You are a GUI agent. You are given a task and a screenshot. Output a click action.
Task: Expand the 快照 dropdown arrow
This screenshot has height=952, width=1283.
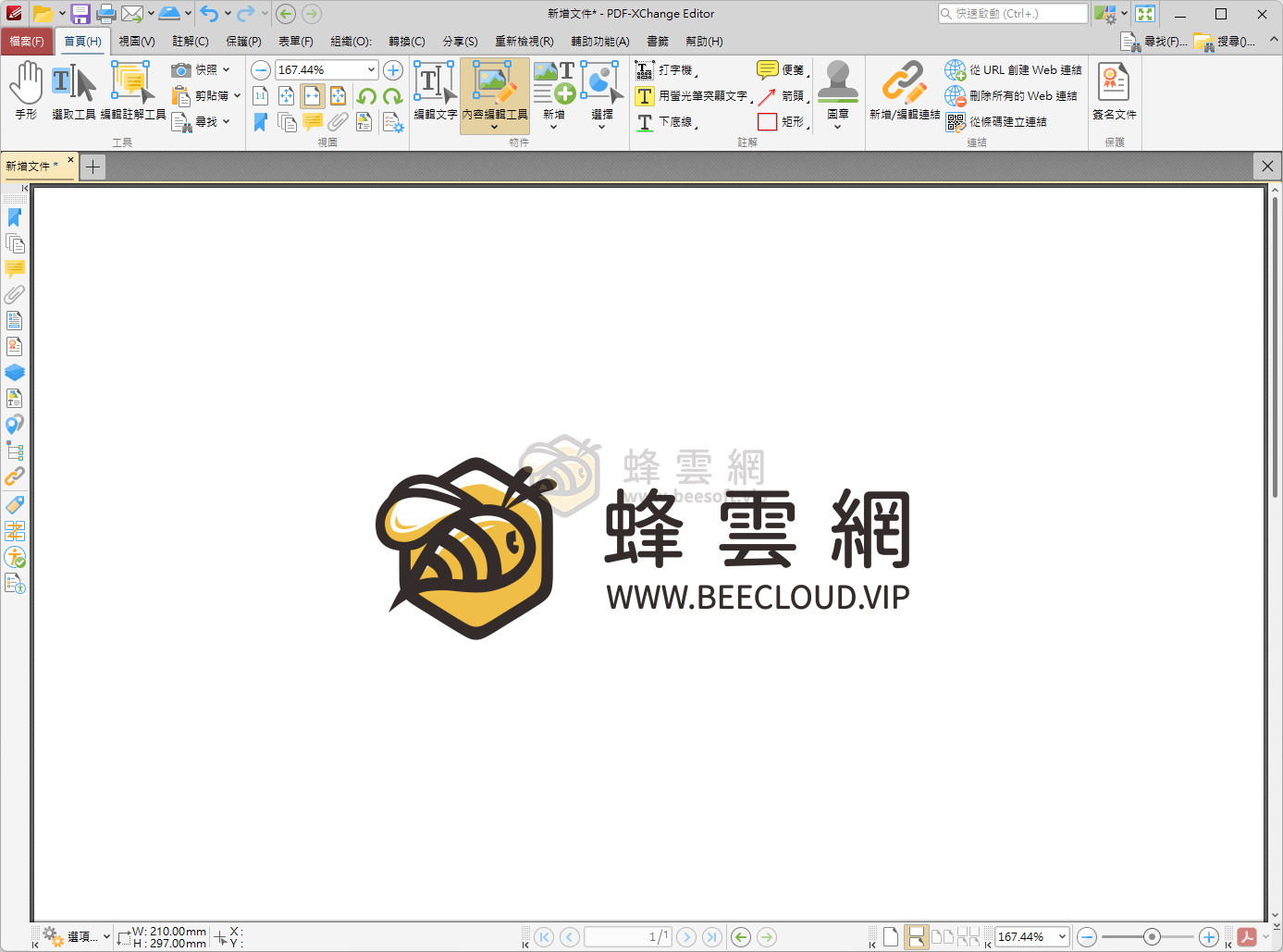pos(227,69)
